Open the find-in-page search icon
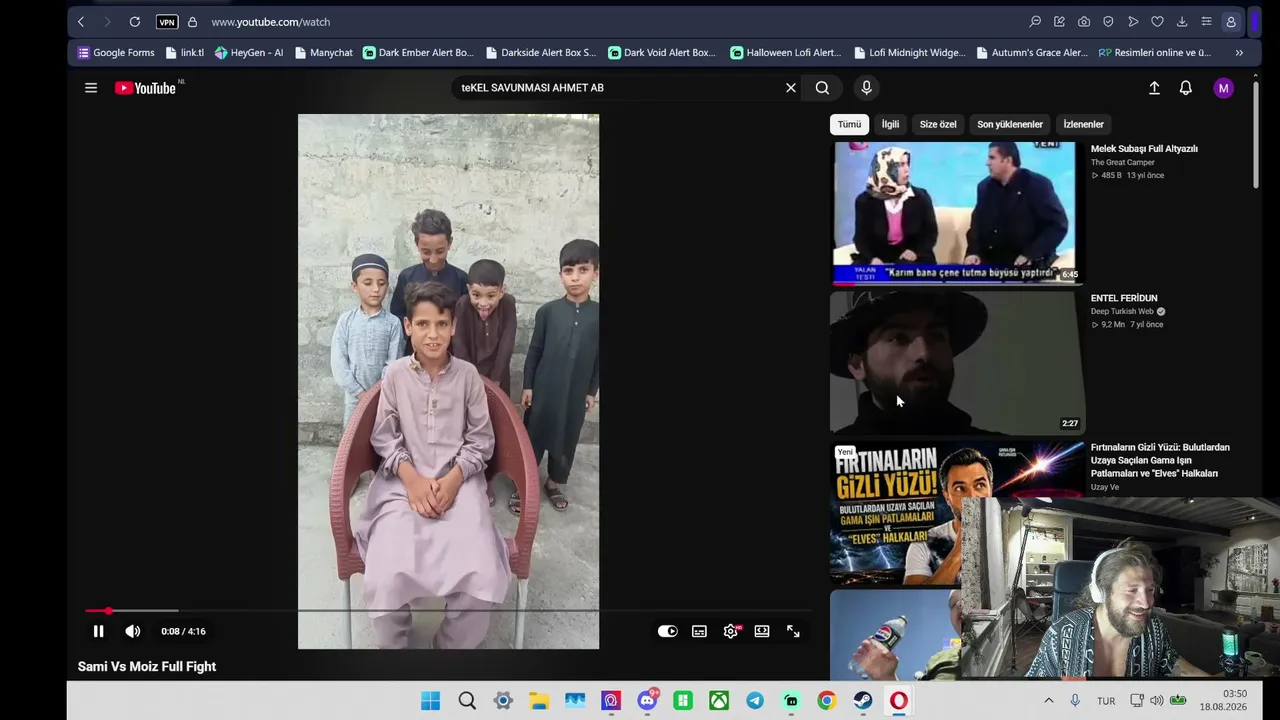The height and width of the screenshot is (720, 1280). (x=1035, y=22)
